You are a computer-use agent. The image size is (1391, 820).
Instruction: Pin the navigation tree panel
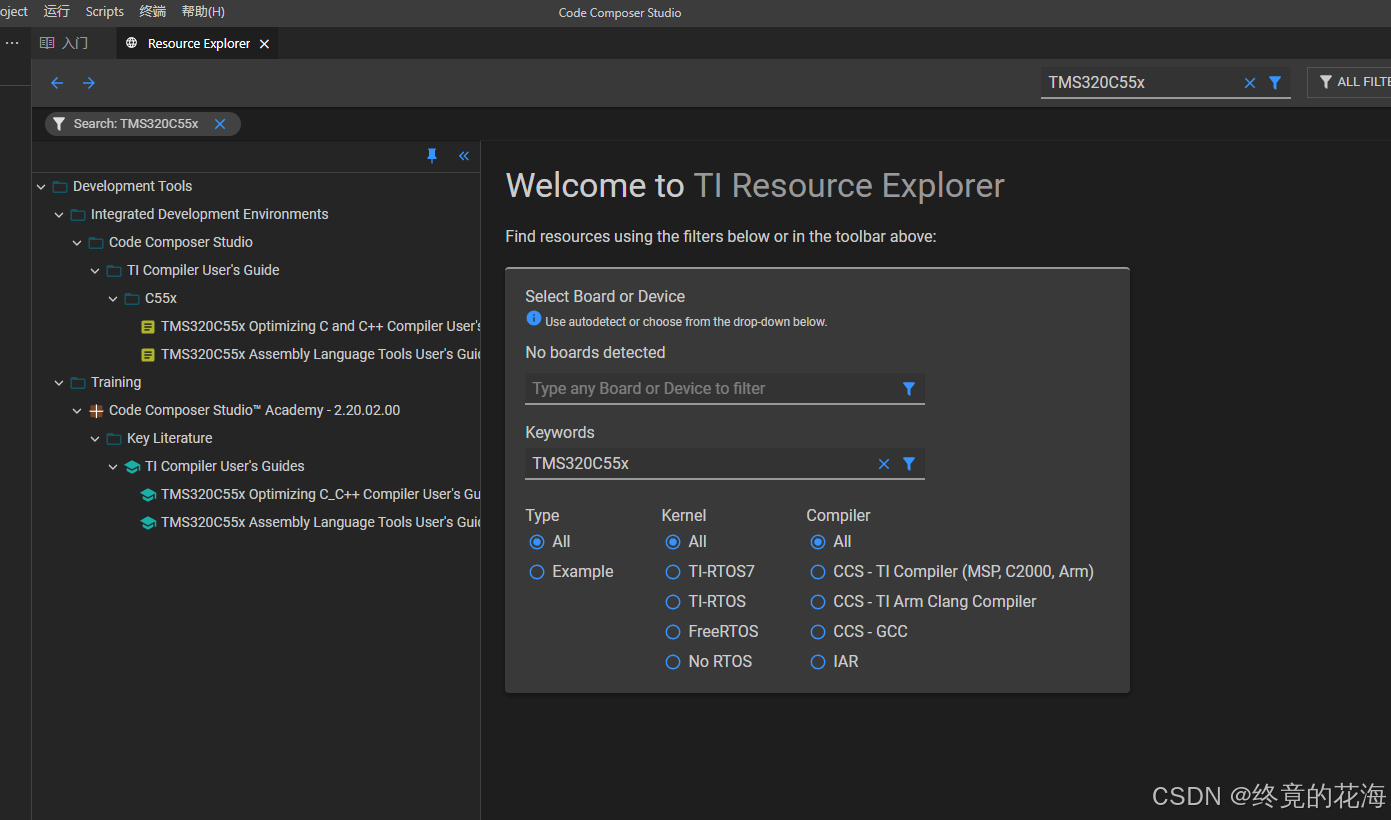[432, 156]
